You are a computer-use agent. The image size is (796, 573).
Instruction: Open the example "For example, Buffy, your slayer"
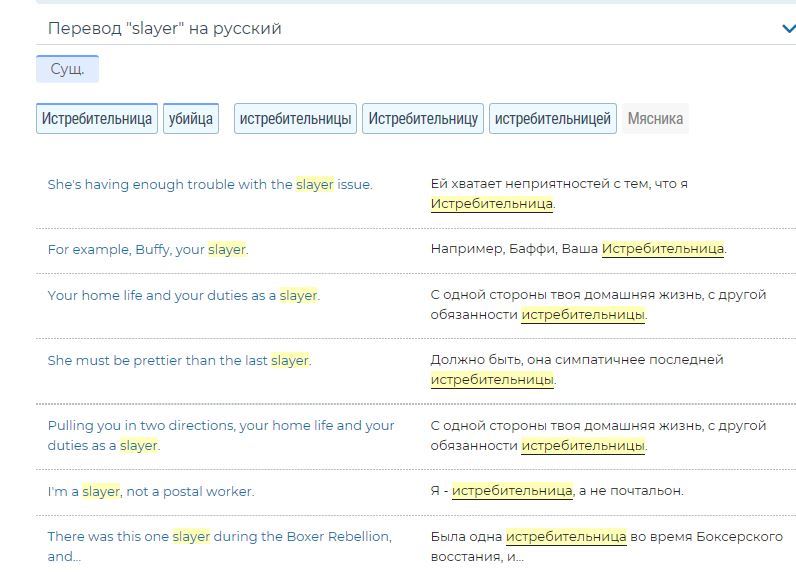tap(148, 250)
